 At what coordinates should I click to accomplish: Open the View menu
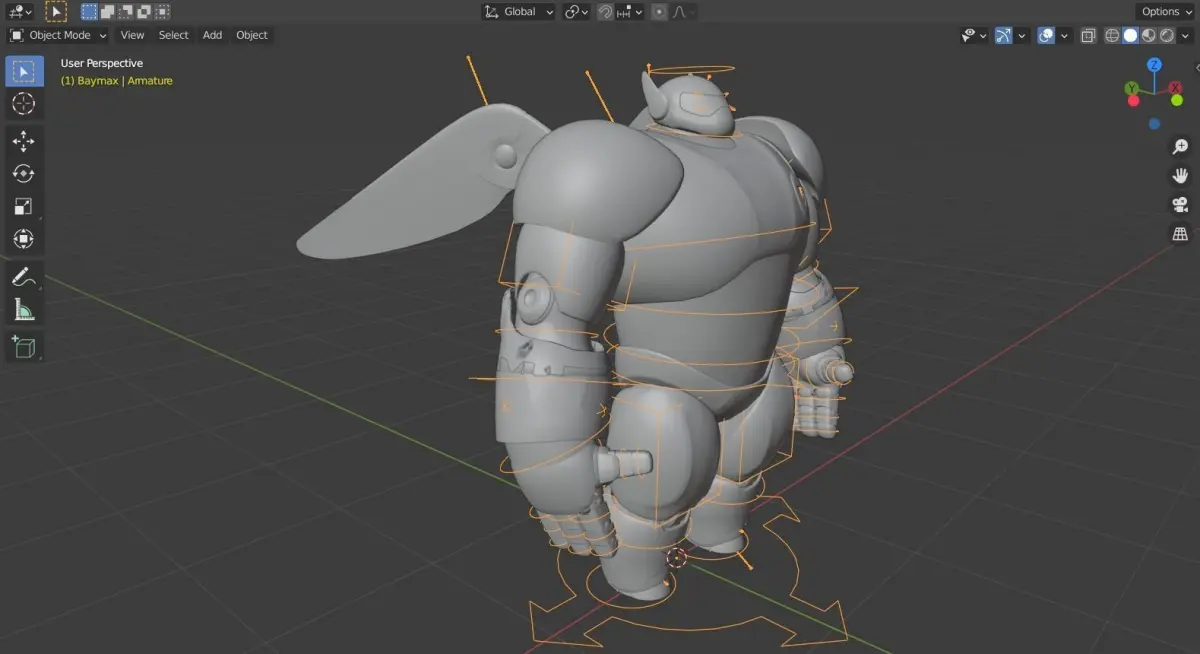point(132,35)
